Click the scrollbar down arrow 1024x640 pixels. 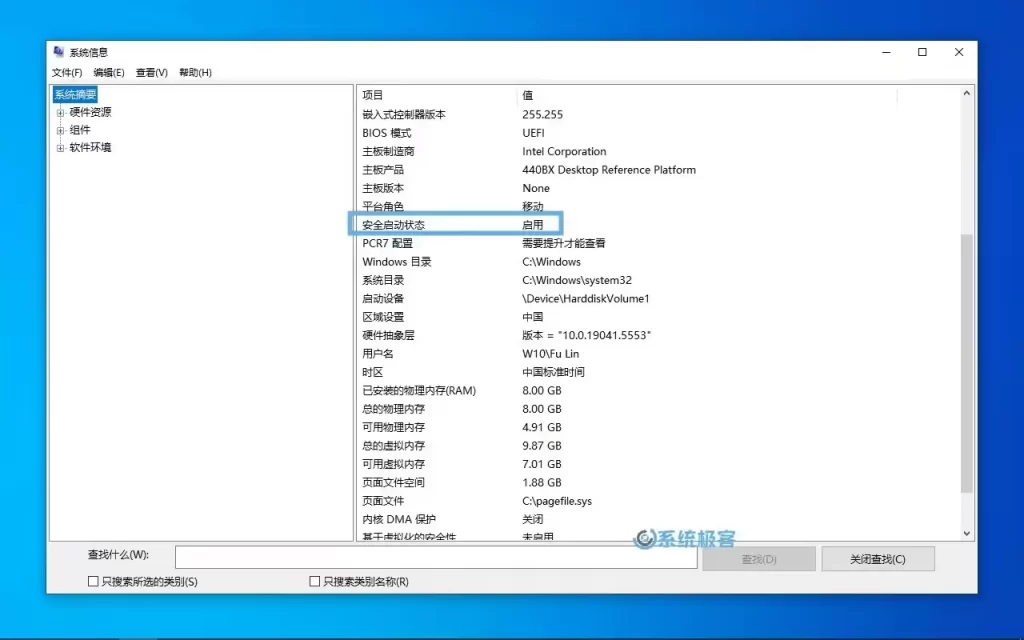(x=966, y=533)
